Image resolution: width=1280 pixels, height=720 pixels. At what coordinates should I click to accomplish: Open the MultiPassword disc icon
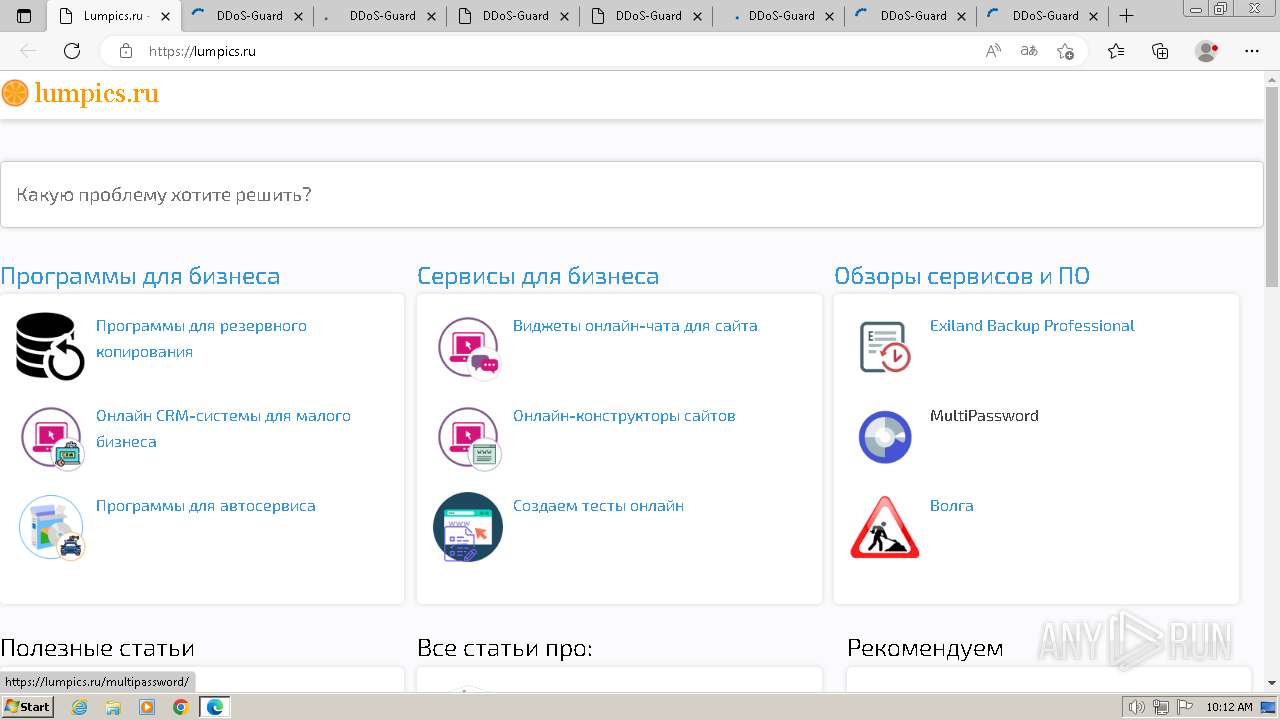[885, 437]
